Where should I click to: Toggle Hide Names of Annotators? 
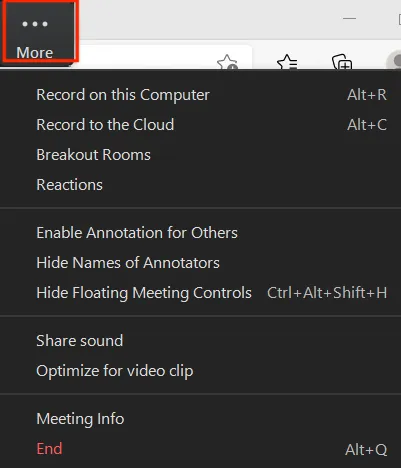tap(200, 263)
